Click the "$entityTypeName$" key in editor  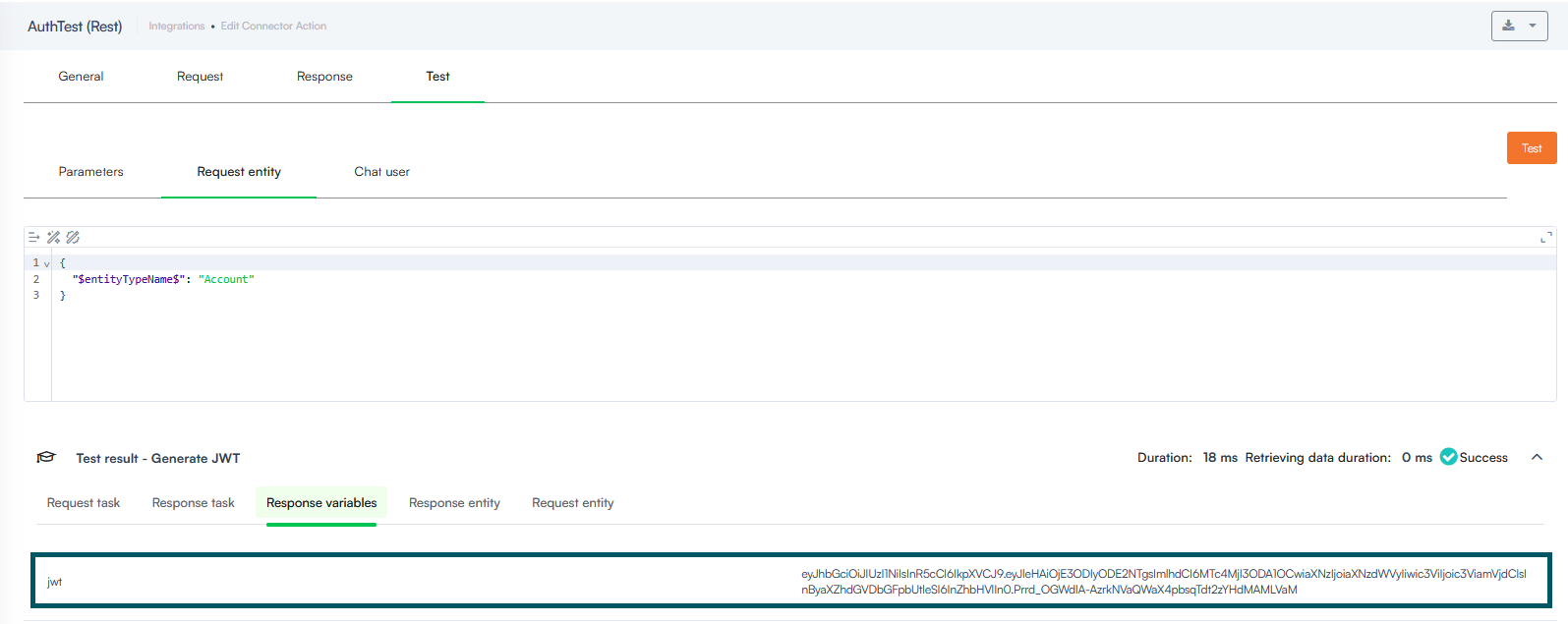click(x=128, y=279)
